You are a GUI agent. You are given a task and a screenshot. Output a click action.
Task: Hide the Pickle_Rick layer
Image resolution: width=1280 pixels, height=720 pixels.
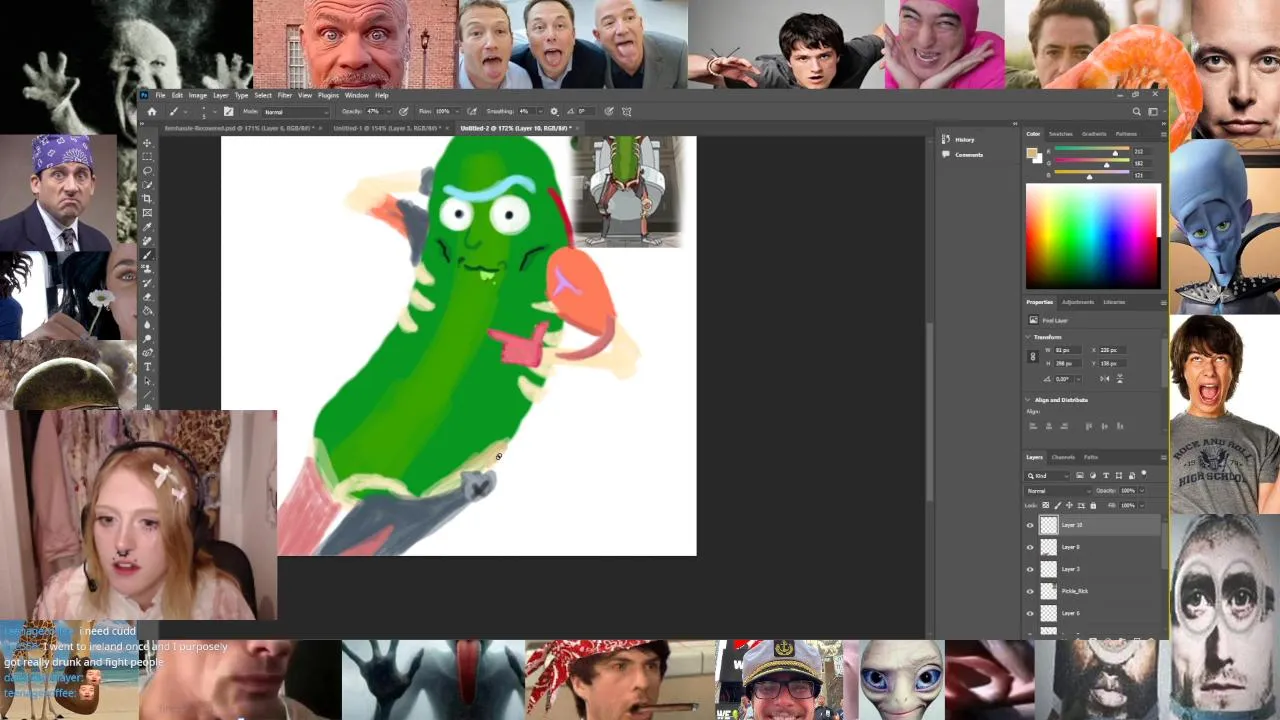click(x=1030, y=591)
